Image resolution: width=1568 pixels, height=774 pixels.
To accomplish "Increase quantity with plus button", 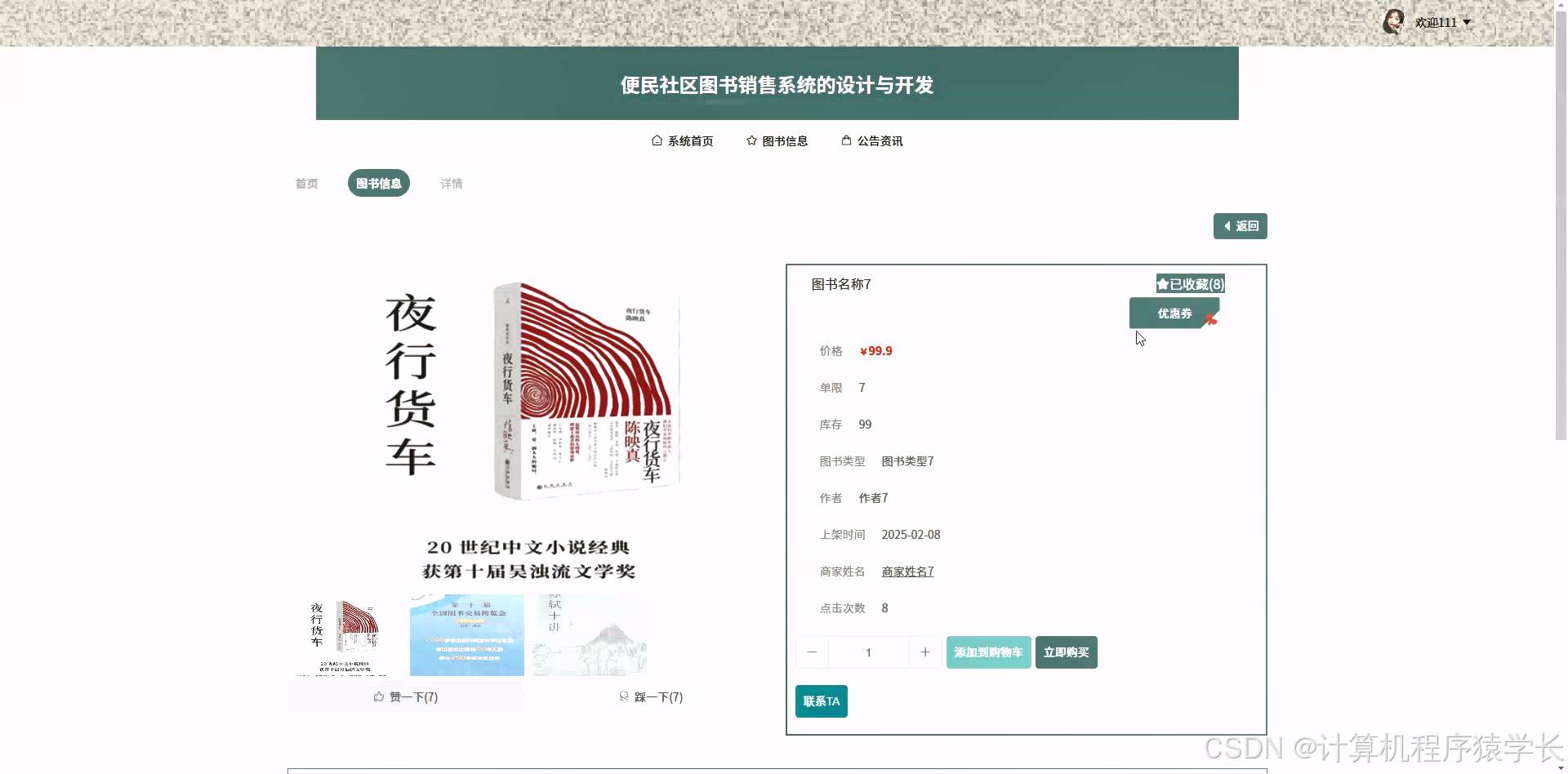I will tap(925, 652).
